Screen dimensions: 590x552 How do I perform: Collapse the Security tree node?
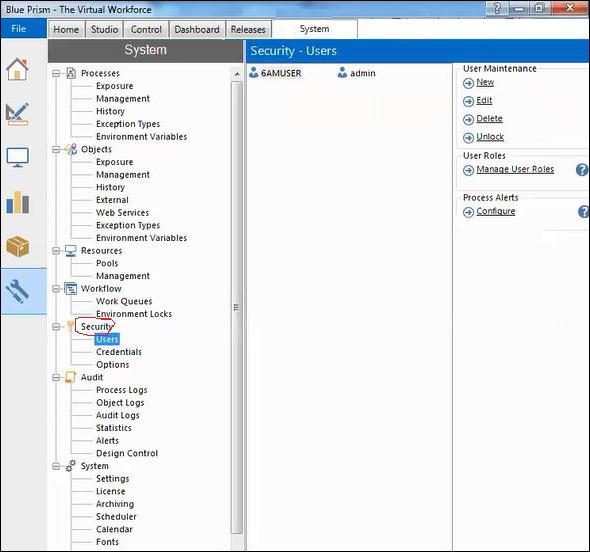coord(56,327)
